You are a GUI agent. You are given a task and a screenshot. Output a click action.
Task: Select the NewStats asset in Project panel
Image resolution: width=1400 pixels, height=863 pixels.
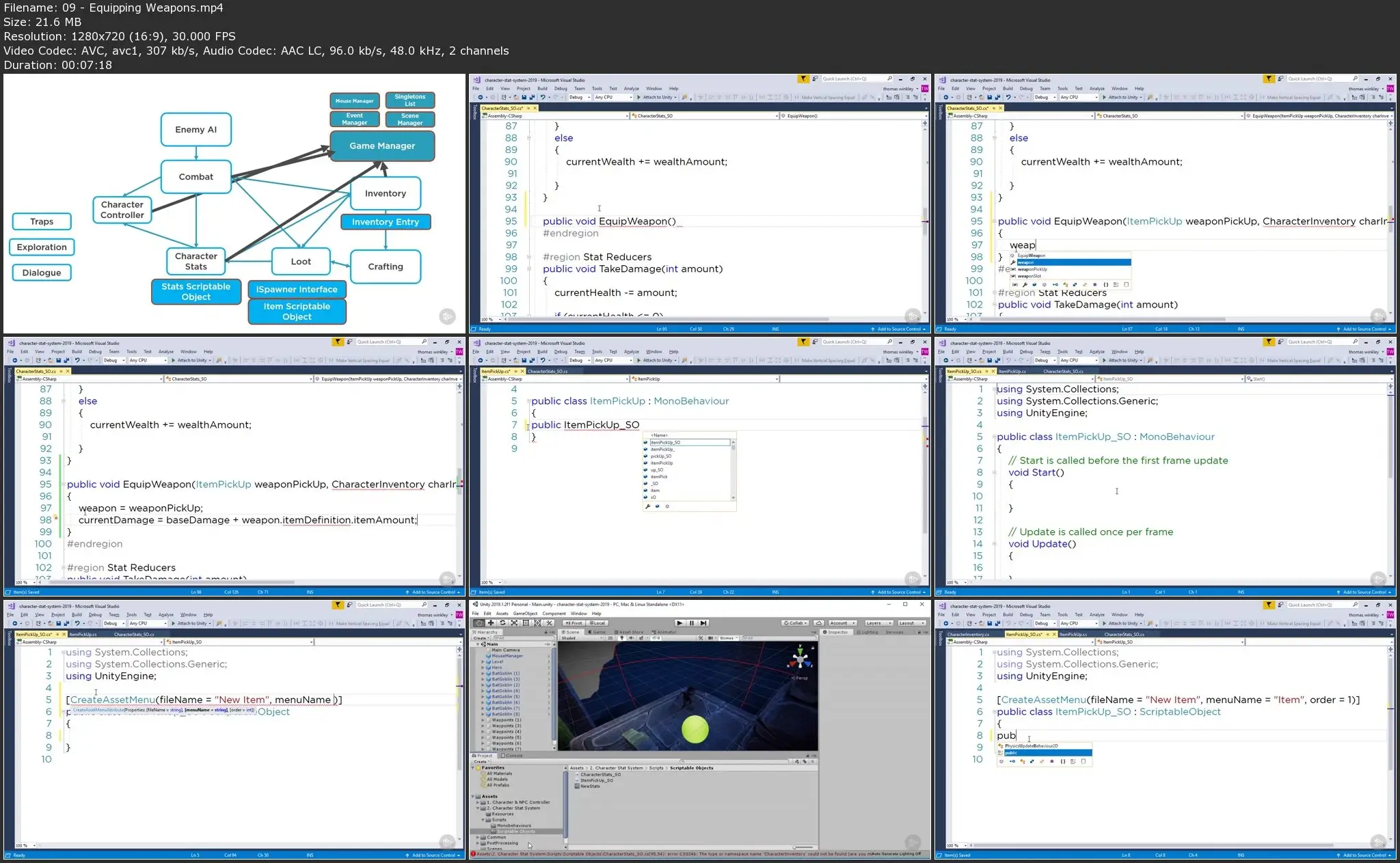pyautogui.click(x=590, y=786)
